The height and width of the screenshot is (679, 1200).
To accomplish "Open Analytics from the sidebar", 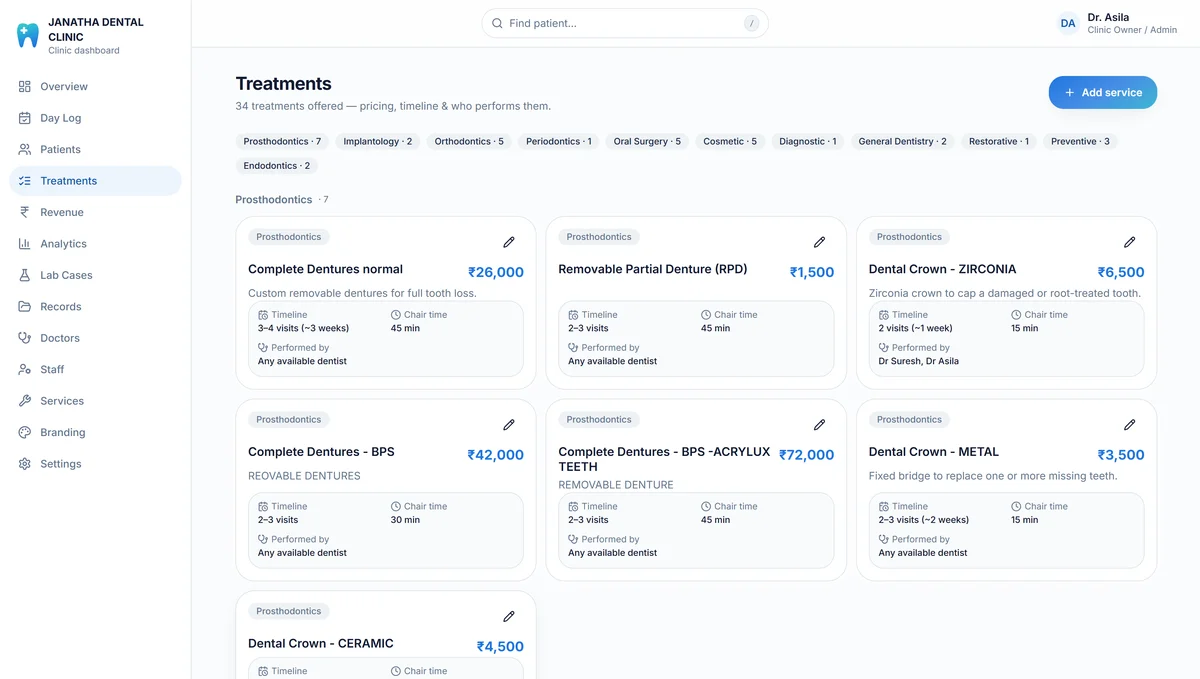I will pos(95,244).
